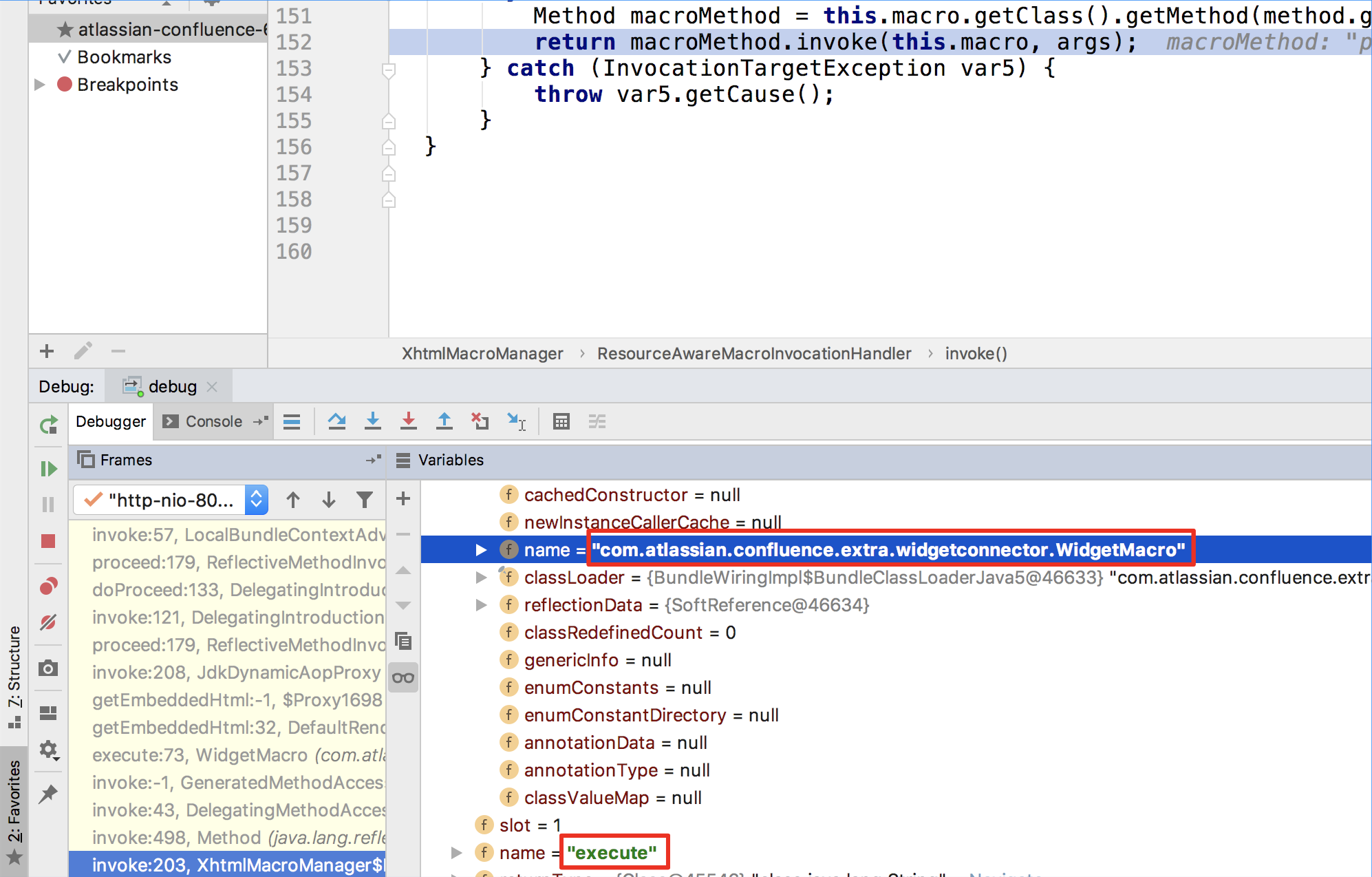1372x877 pixels.
Task: Open Evaluate Expression calculator icon
Action: pyautogui.click(x=561, y=421)
